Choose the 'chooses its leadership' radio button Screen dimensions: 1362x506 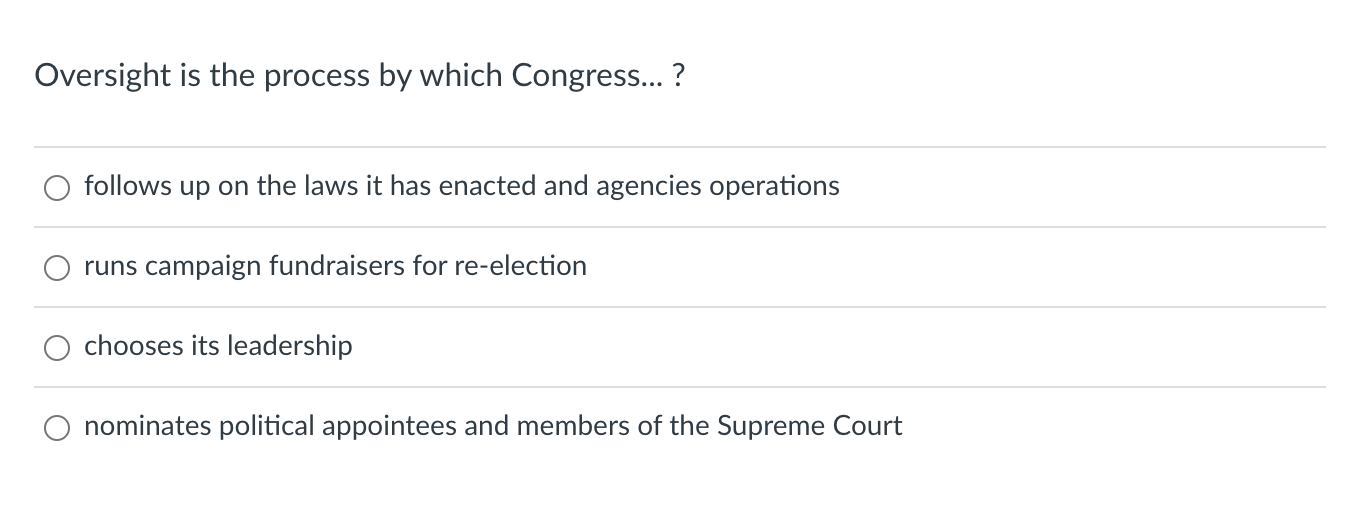(x=57, y=347)
